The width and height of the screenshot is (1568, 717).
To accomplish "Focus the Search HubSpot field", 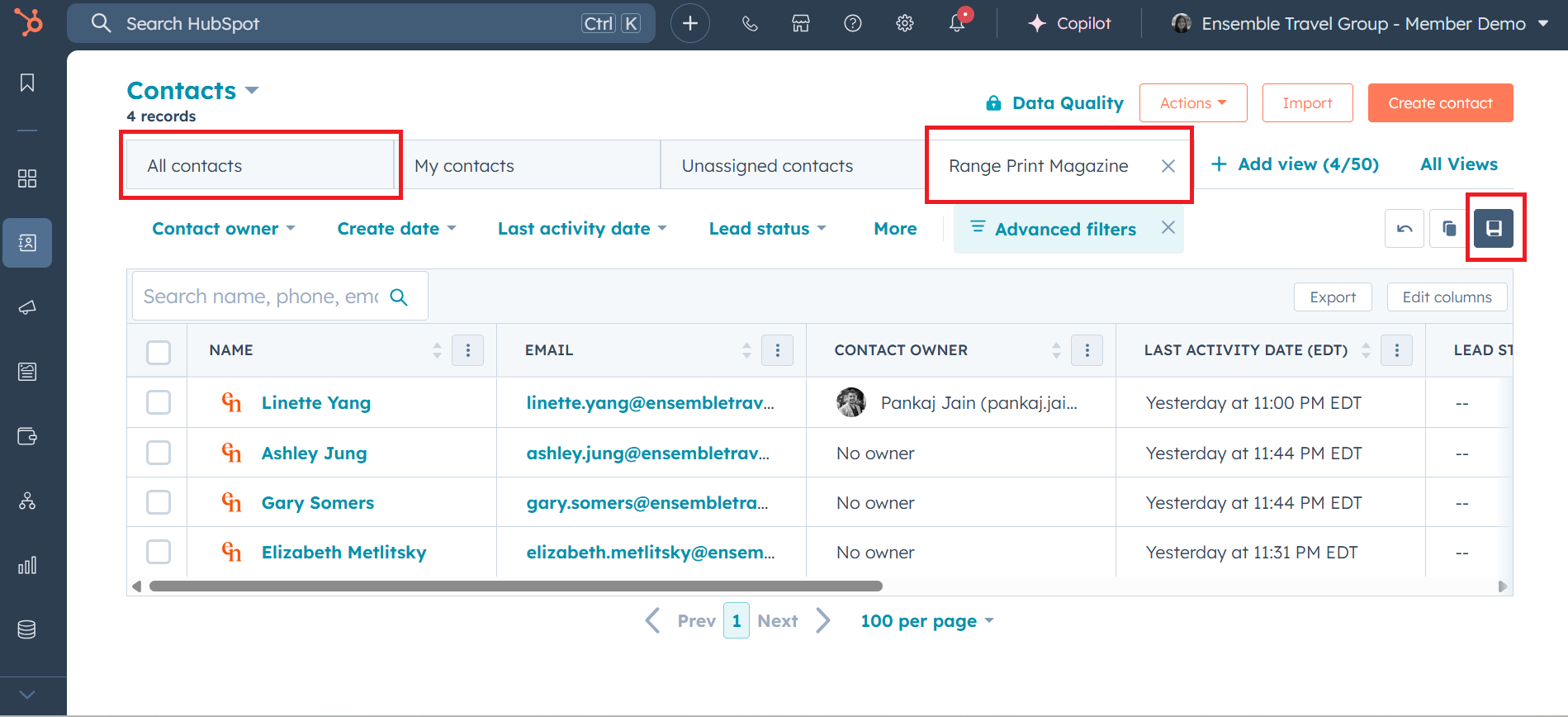I will click(x=361, y=23).
